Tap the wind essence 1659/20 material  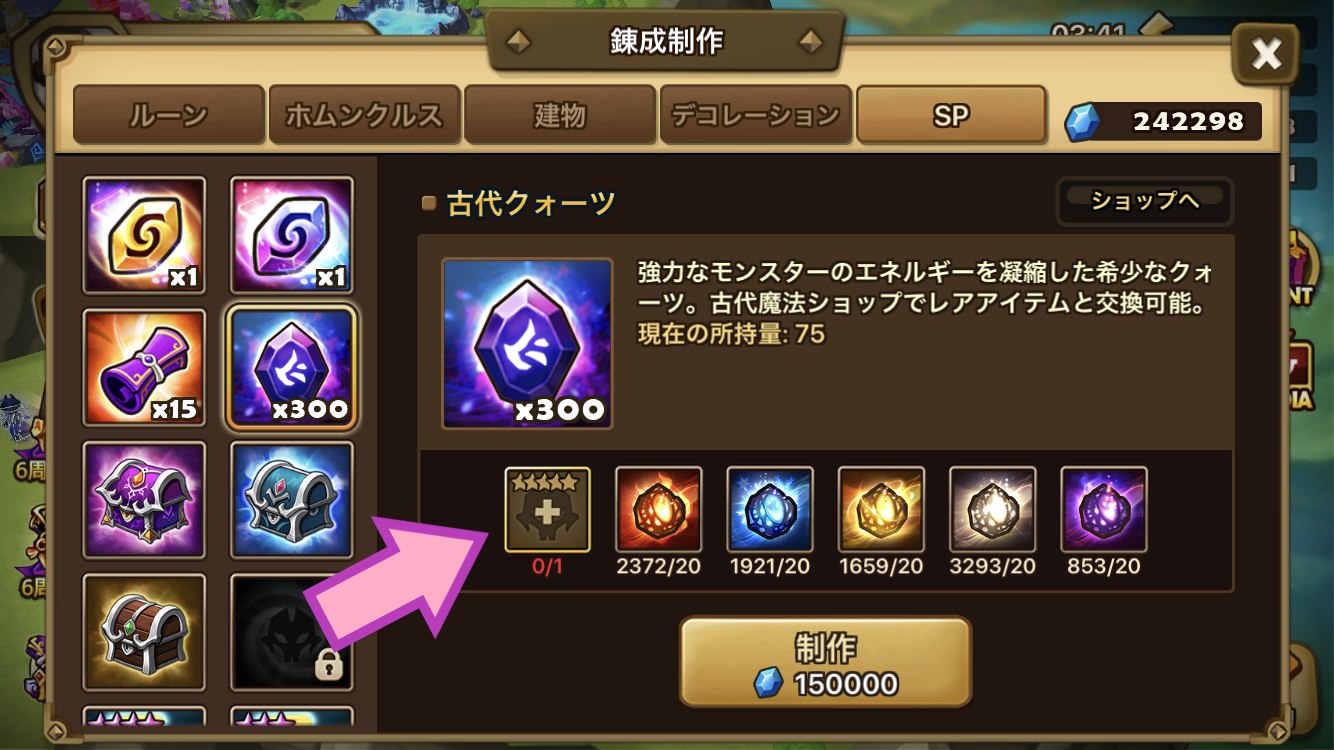pyautogui.click(x=881, y=510)
